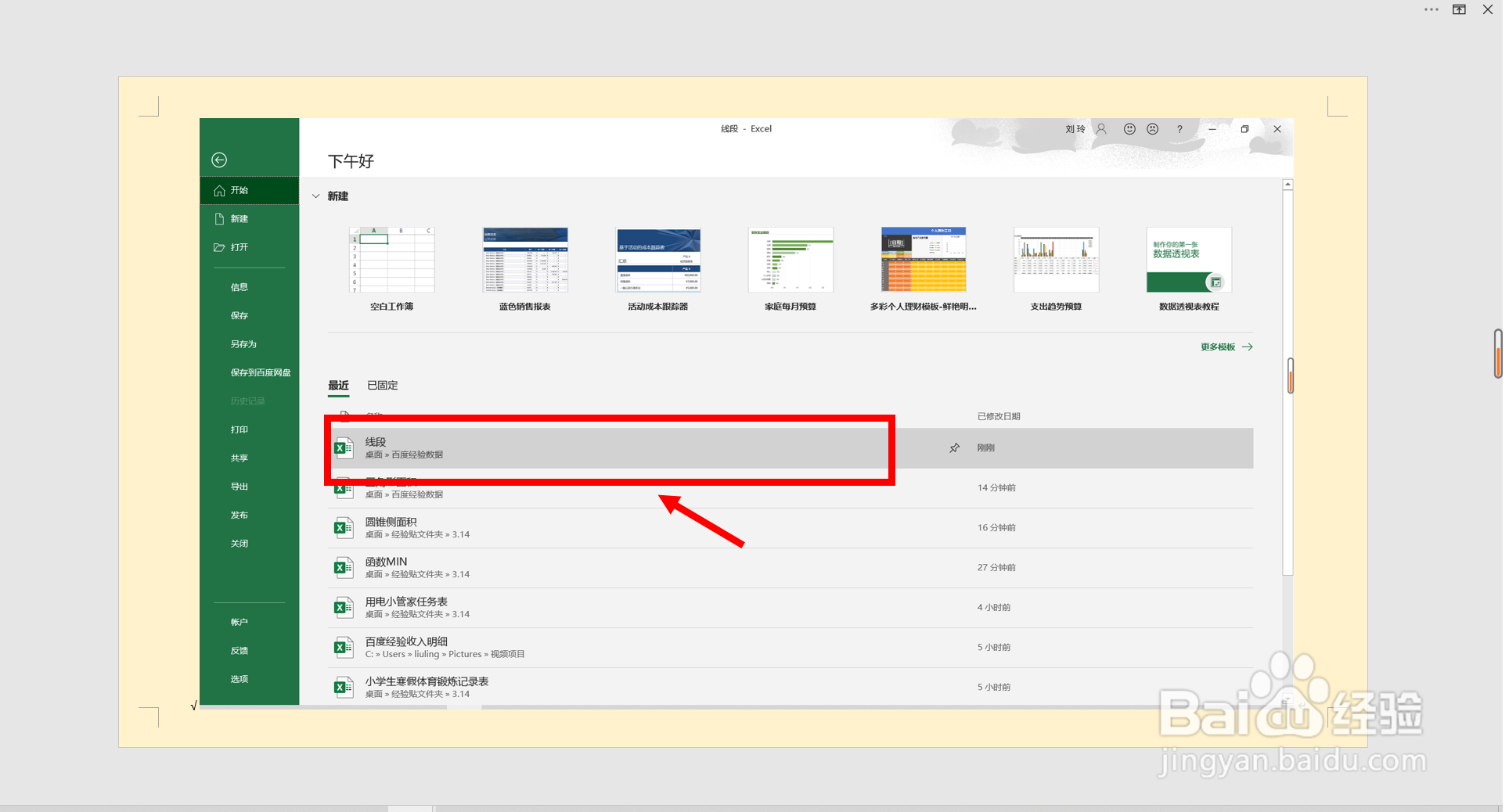Open the recent file 线段
1509x812 pixels.
click(x=791, y=448)
